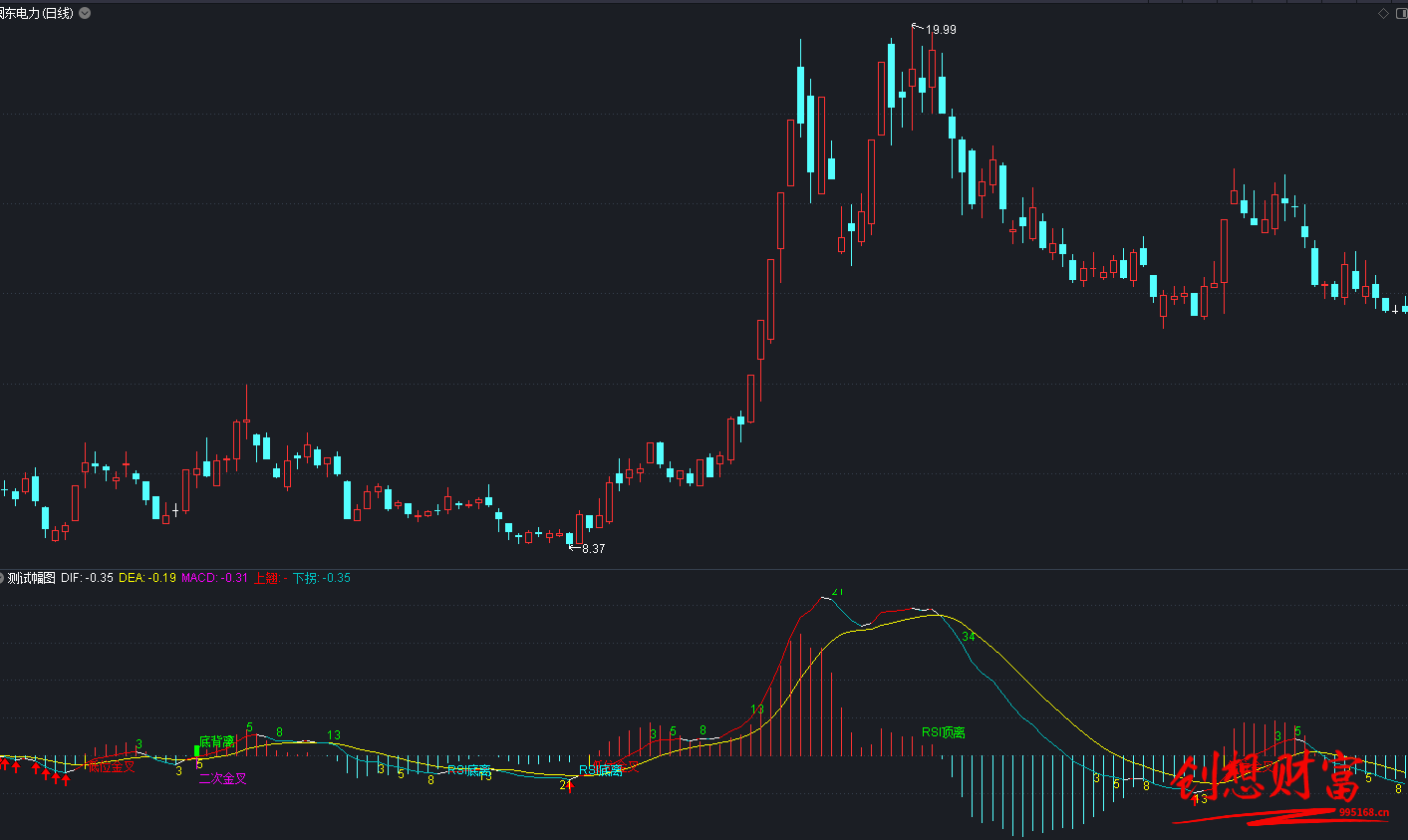Click the green RSI顶离 signal label
Screen dimensions: 1408x840
(x=943, y=732)
